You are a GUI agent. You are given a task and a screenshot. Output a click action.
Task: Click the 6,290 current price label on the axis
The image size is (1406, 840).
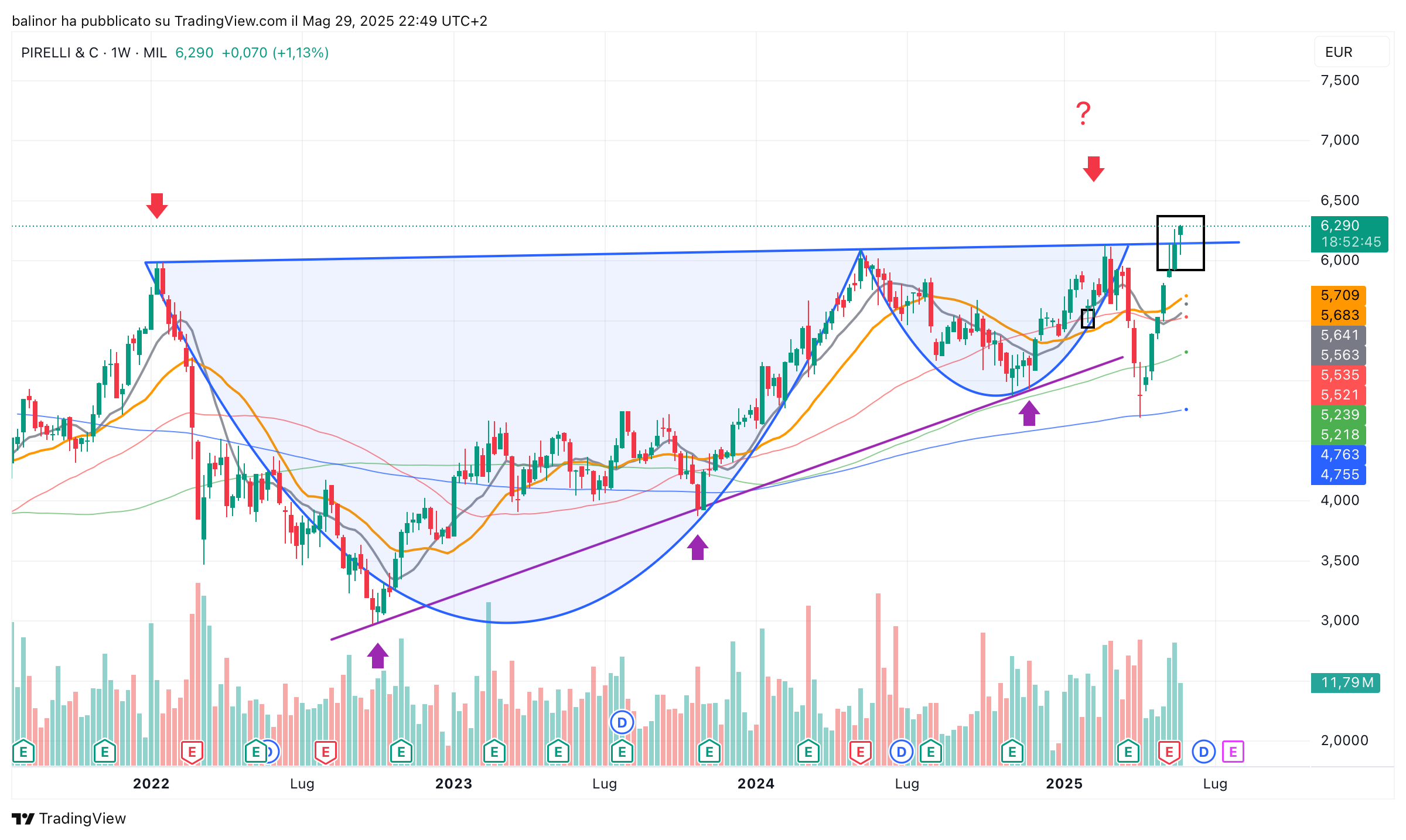(x=1349, y=226)
